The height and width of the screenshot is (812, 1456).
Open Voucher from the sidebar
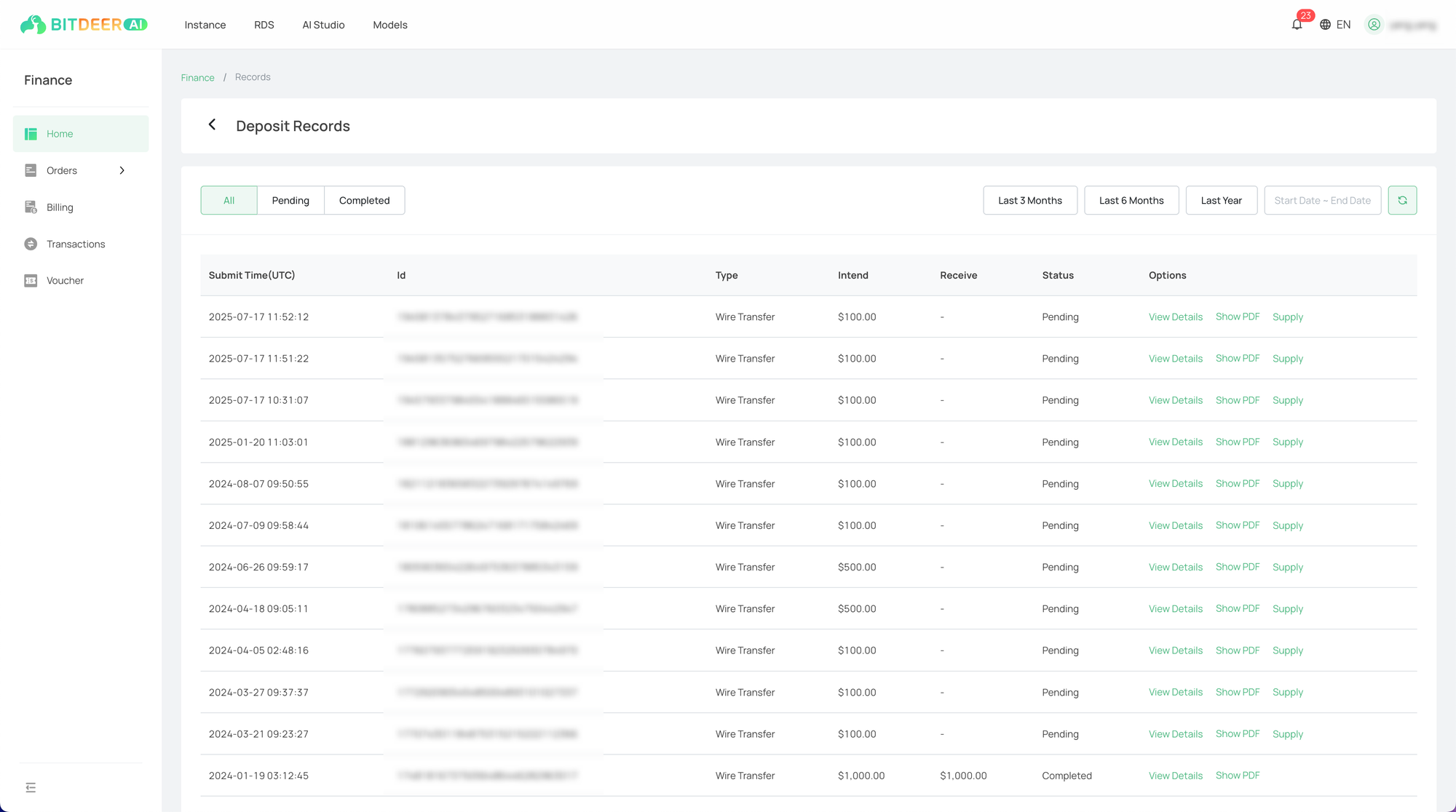pos(65,281)
